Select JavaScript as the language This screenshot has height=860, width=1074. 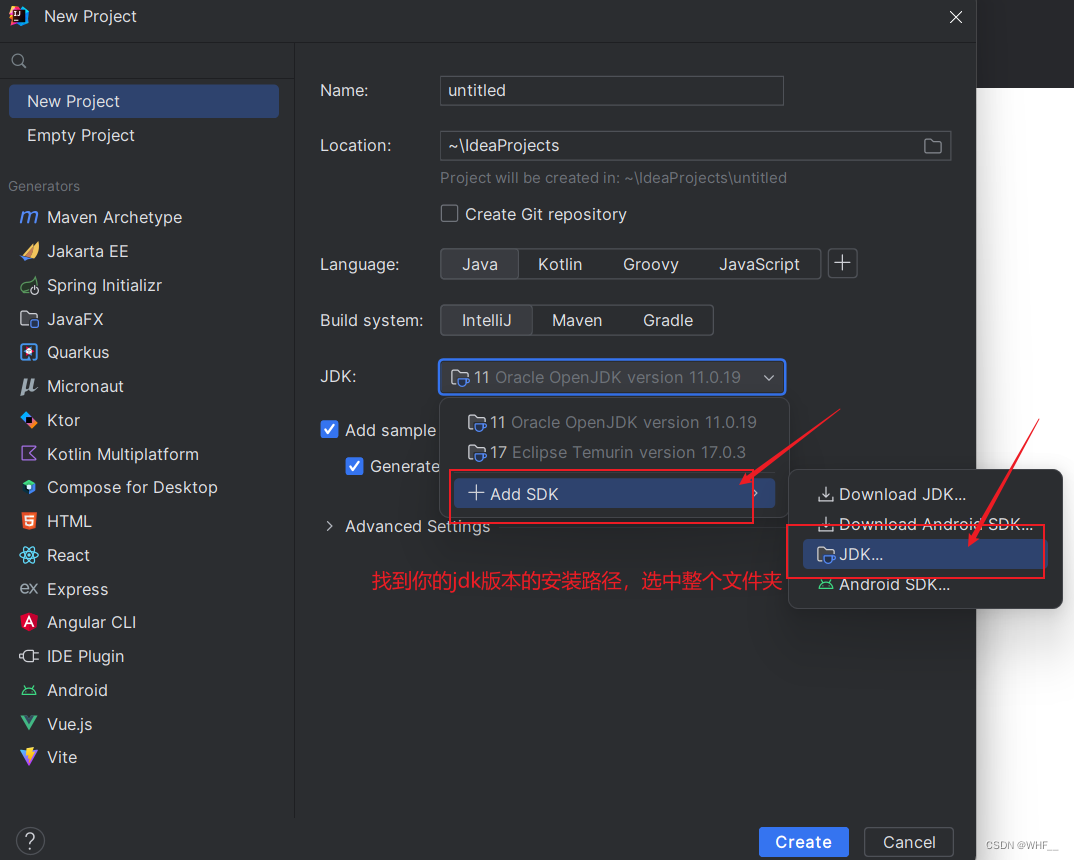coord(759,264)
